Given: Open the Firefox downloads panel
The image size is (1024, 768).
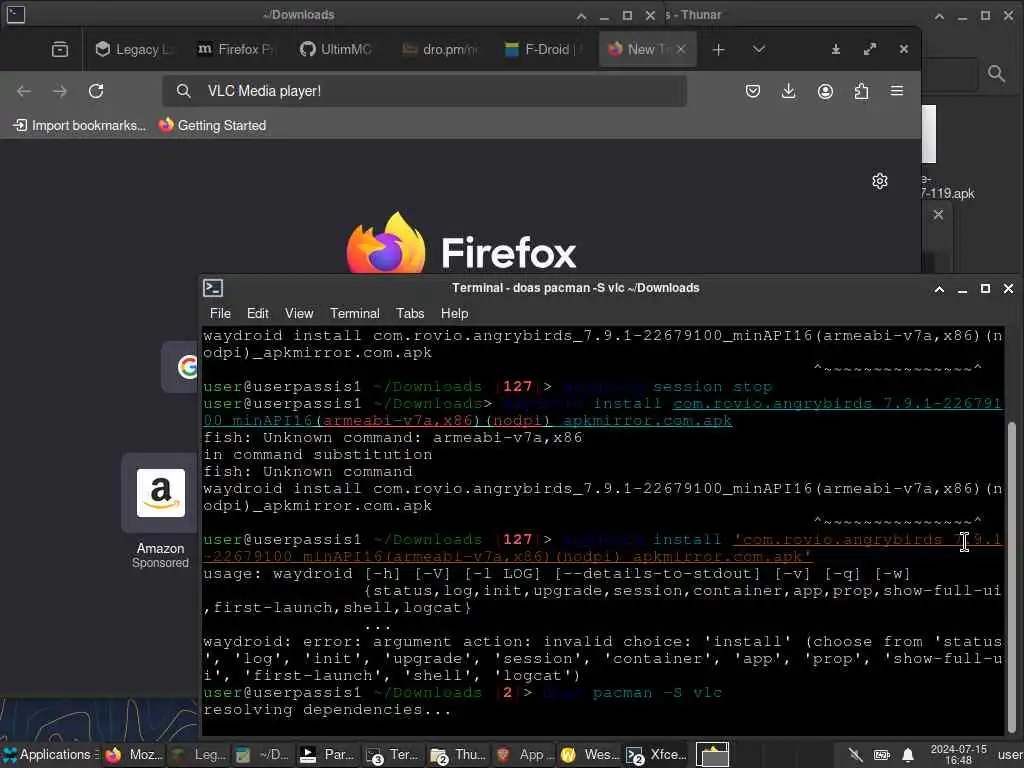Looking at the screenshot, I should 789,91.
